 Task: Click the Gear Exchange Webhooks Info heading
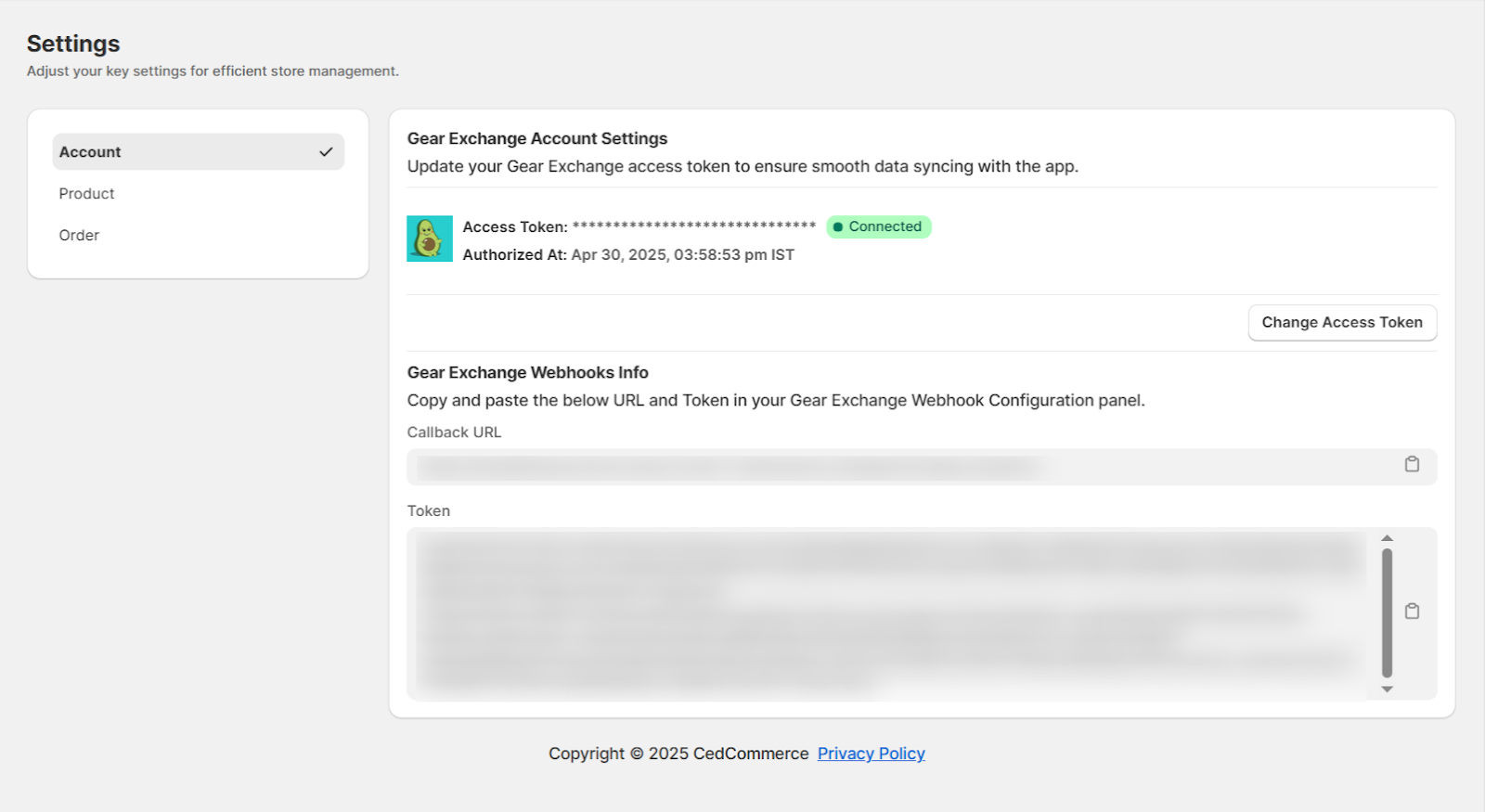coord(527,372)
